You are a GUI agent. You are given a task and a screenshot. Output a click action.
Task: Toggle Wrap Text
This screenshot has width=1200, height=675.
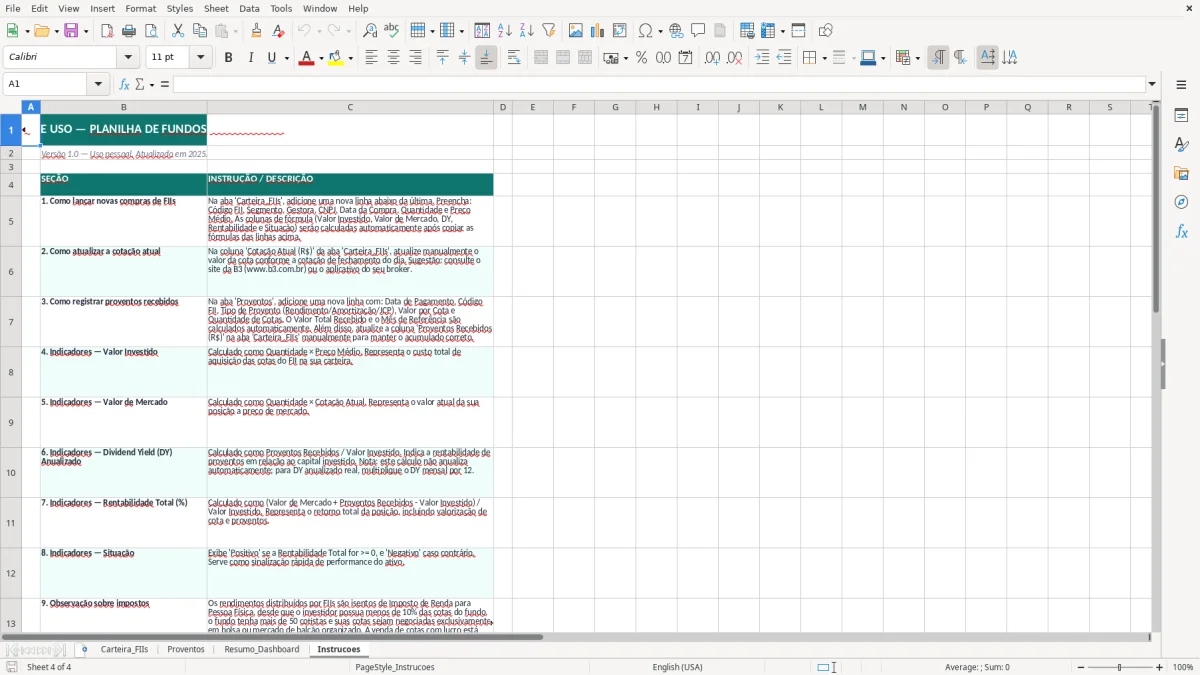pos(514,58)
